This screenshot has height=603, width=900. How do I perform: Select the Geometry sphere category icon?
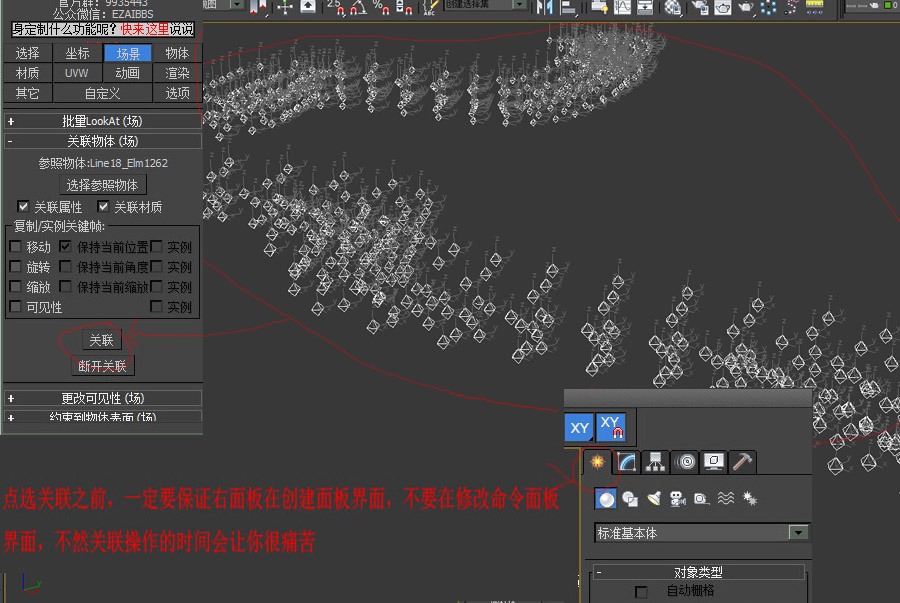606,499
